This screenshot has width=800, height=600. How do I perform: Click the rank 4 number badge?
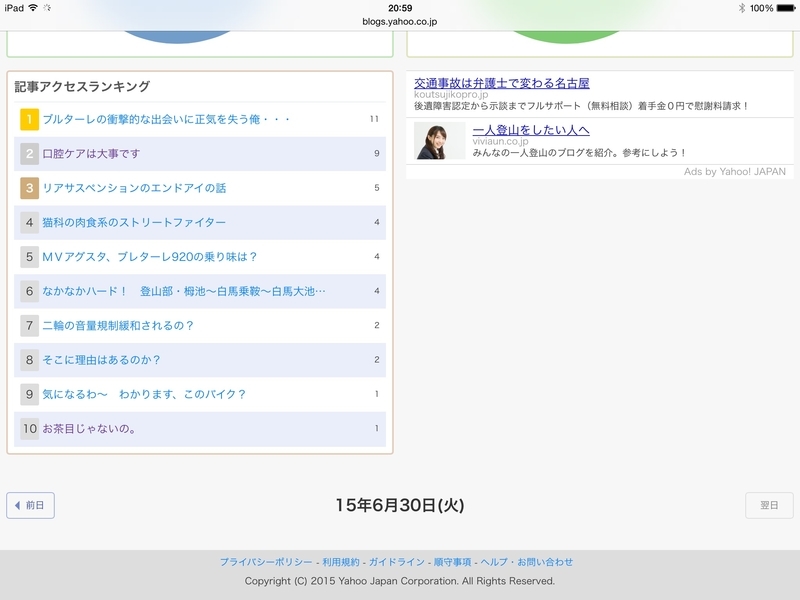(x=30, y=222)
